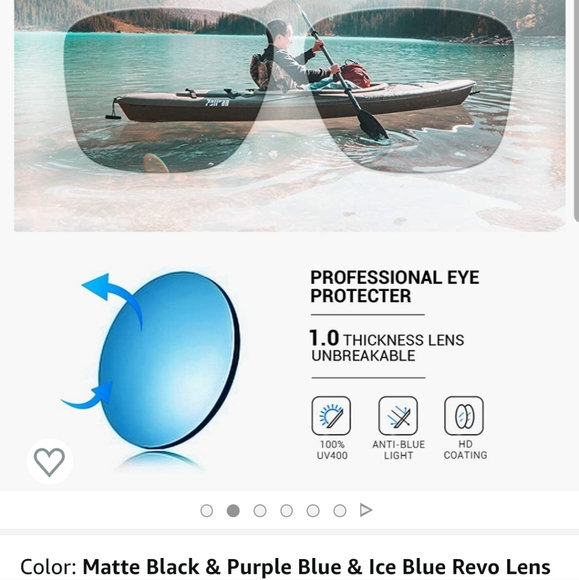Viewport: 579px width, 580px height.
Task: Click the blue circular lens illustration
Action: [x=169, y=360]
